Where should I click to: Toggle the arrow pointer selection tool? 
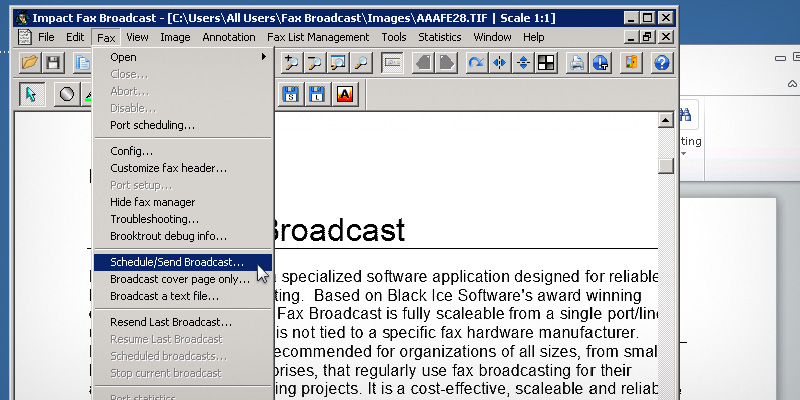pyautogui.click(x=30, y=95)
